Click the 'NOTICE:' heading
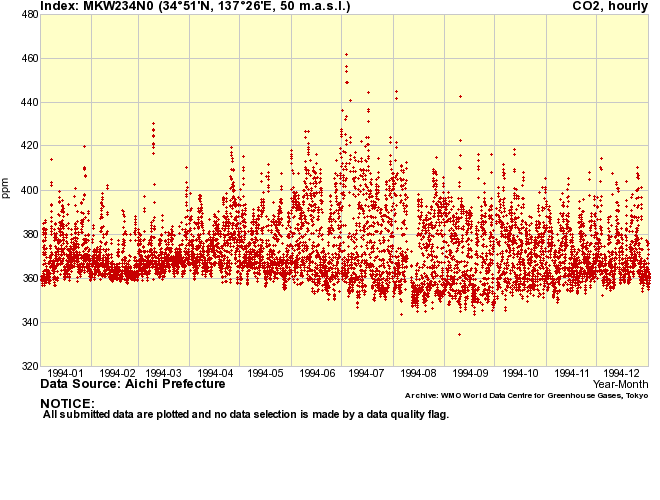 [66, 403]
